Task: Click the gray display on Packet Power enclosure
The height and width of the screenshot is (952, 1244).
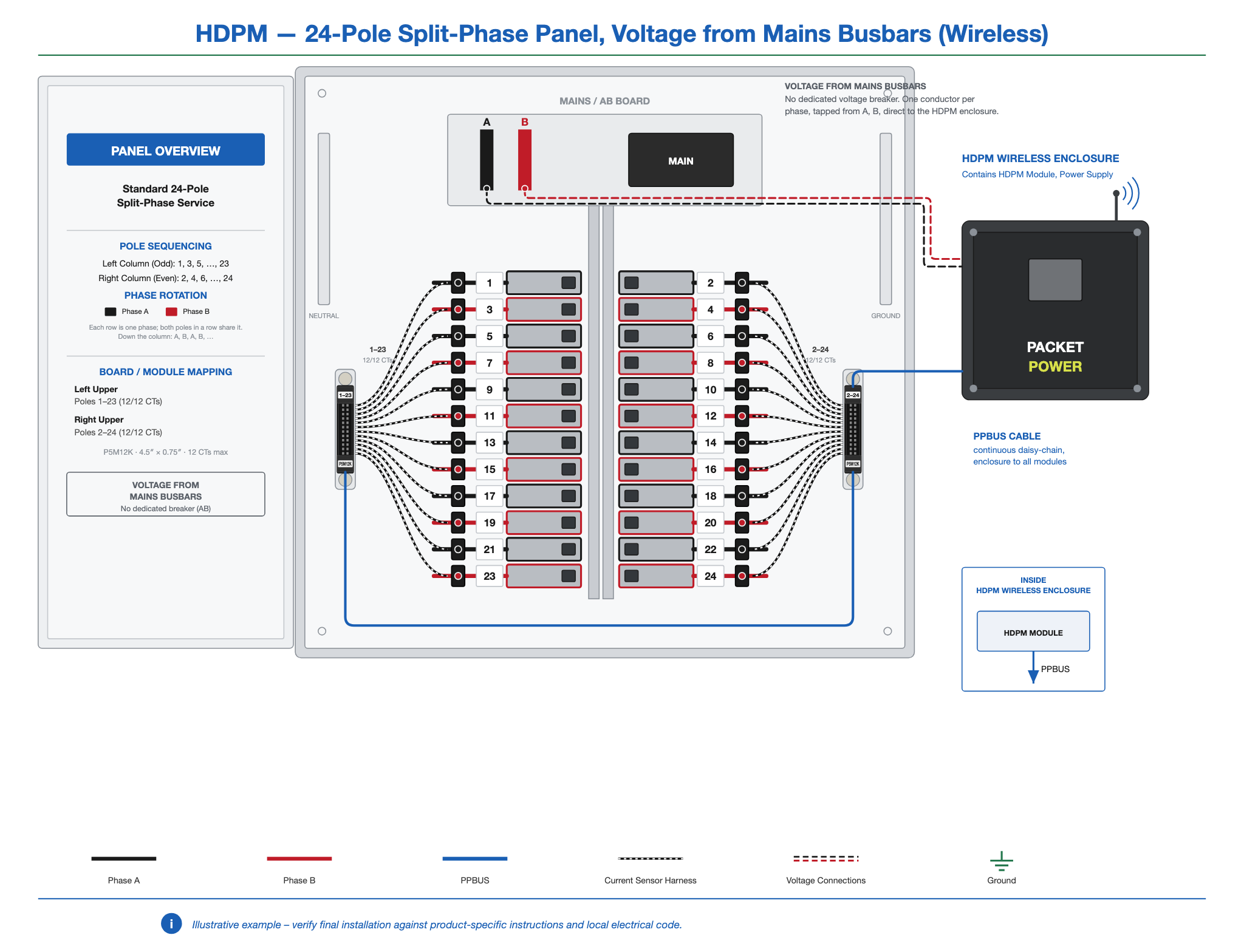Action: [1055, 280]
